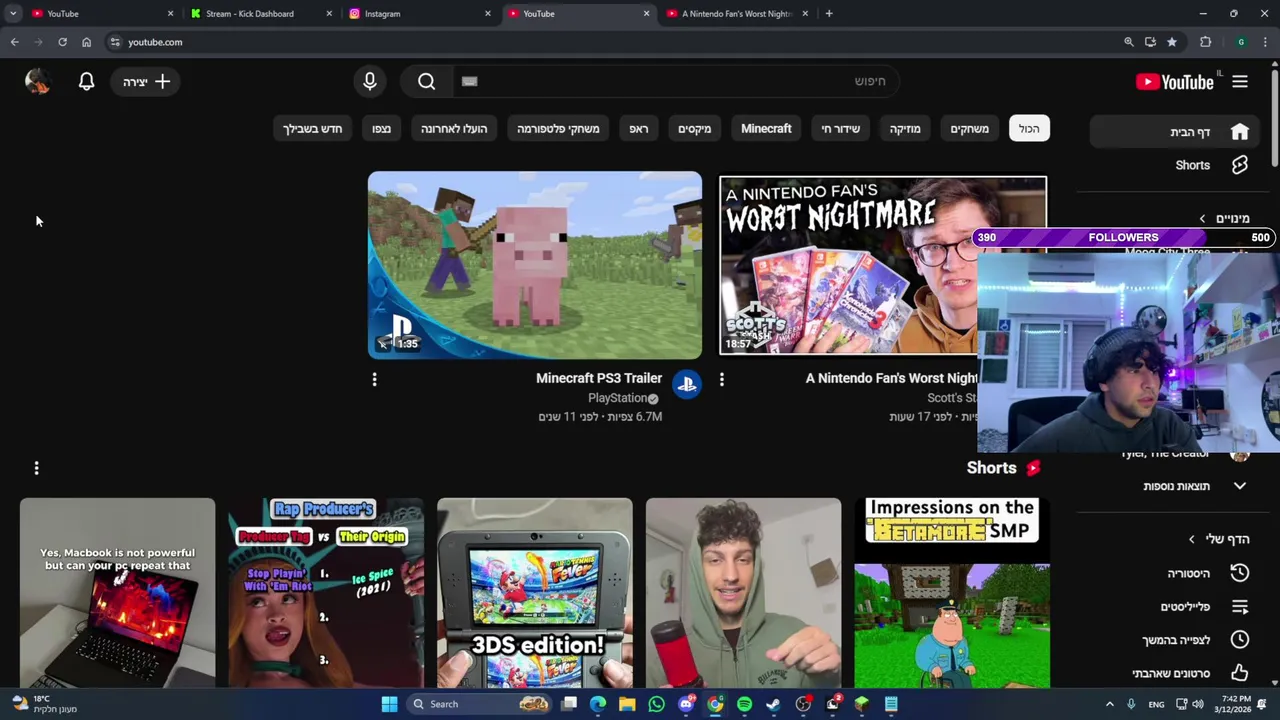Open Shorts in the sidebar
This screenshot has height=720, width=1280.
(x=1177, y=165)
